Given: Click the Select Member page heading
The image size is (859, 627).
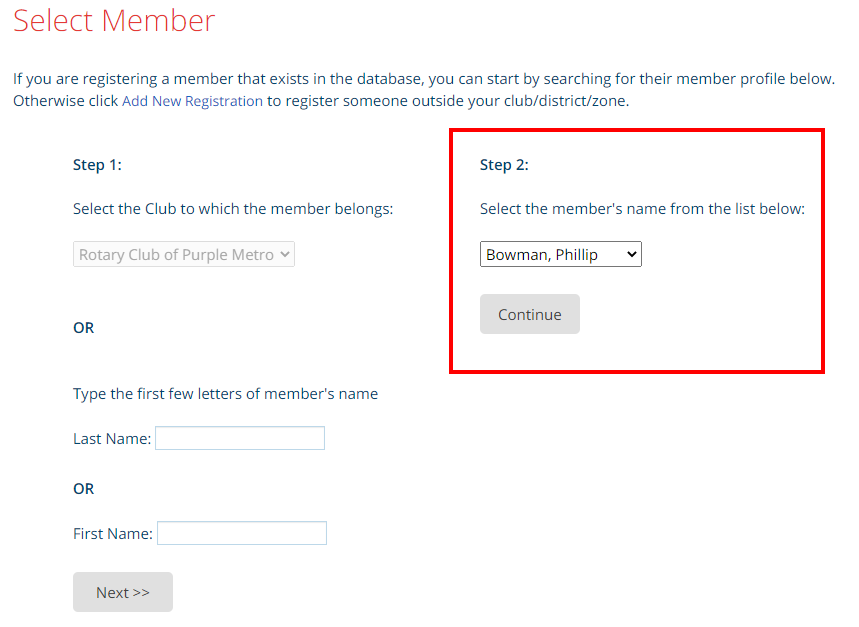Looking at the screenshot, I should 114,21.
